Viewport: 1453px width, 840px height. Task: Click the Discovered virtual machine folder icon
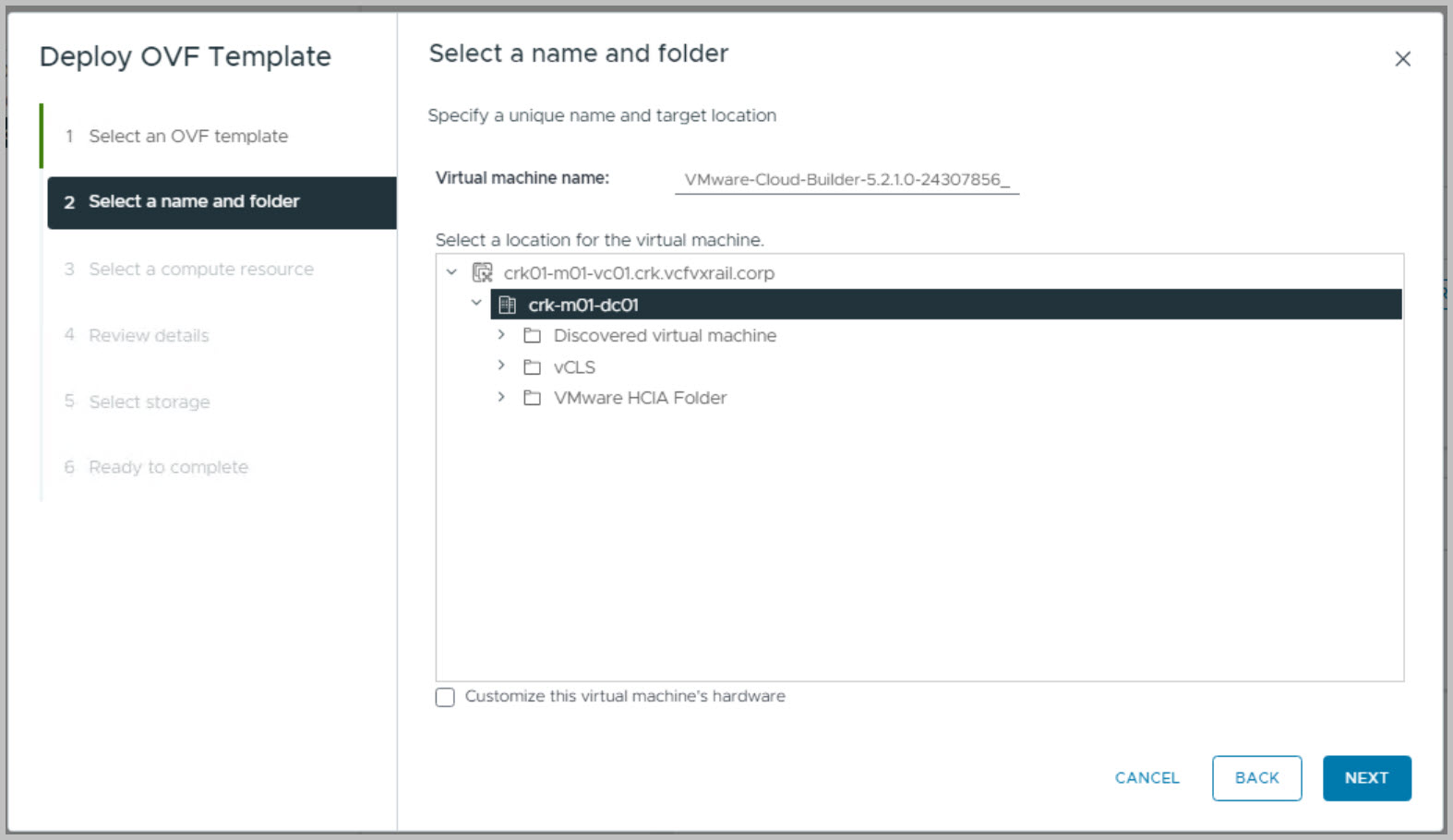[532, 336]
